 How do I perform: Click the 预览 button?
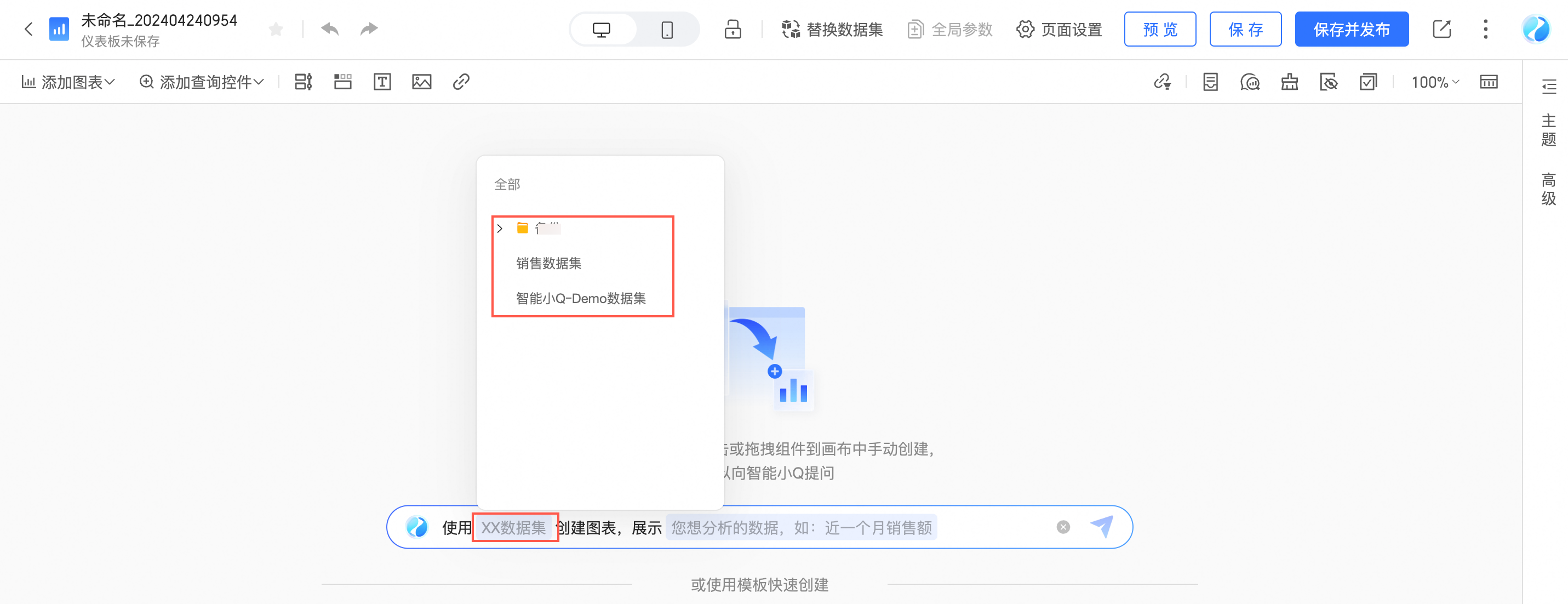pos(1160,29)
